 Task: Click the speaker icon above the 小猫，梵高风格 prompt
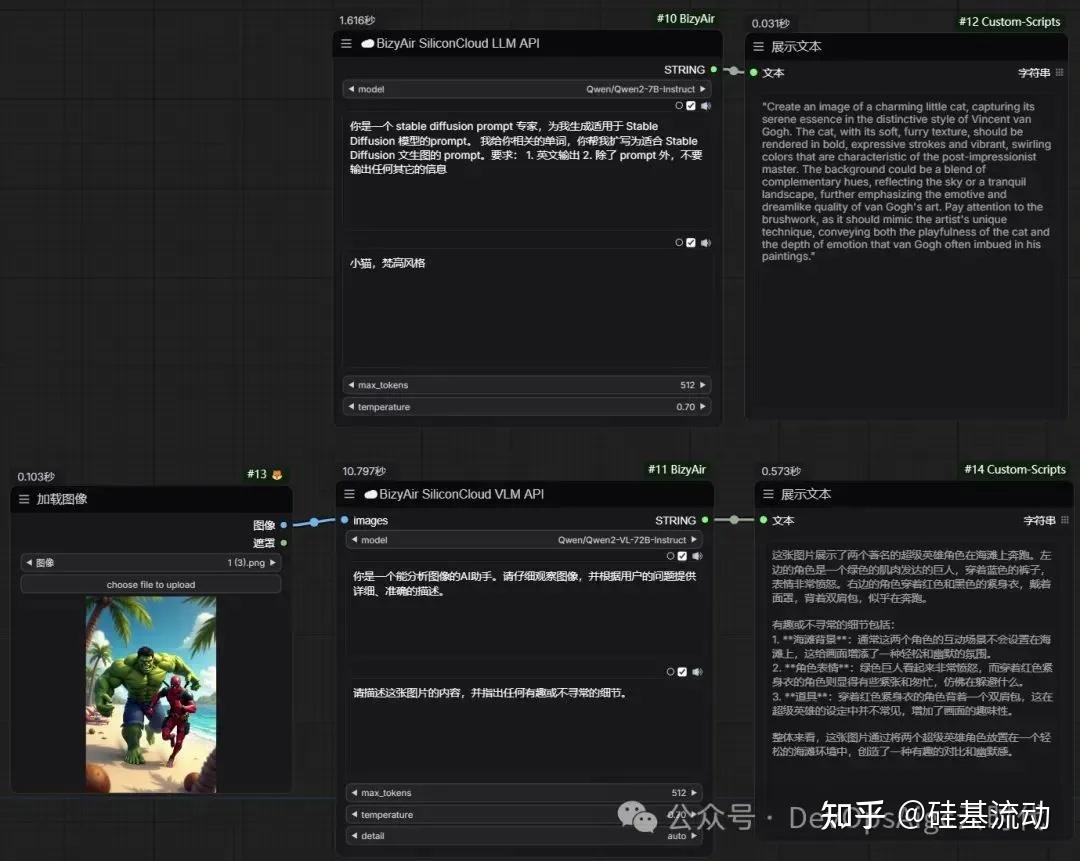click(705, 242)
